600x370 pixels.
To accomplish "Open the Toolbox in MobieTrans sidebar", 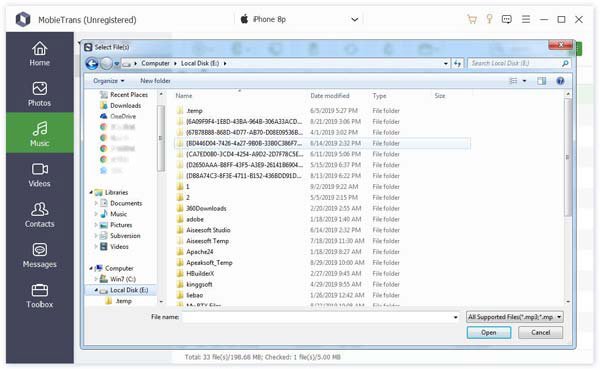I will (39, 296).
